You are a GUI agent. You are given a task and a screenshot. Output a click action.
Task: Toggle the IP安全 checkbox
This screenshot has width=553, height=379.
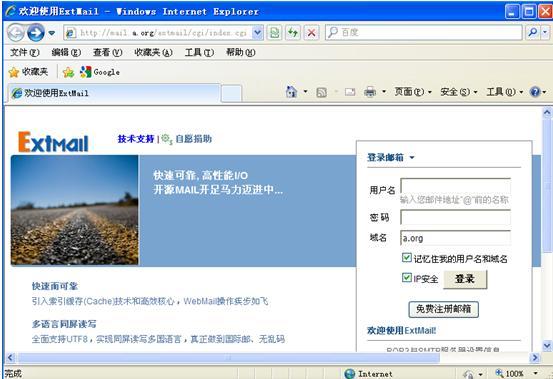click(x=406, y=278)
